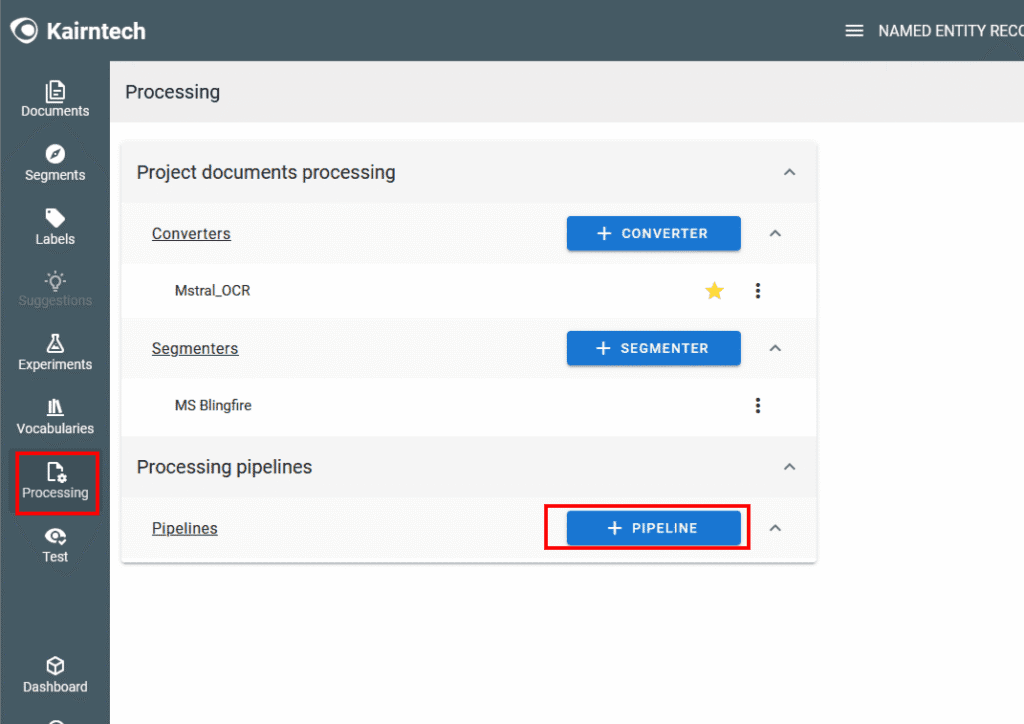Open the Test section

[55, 545]
